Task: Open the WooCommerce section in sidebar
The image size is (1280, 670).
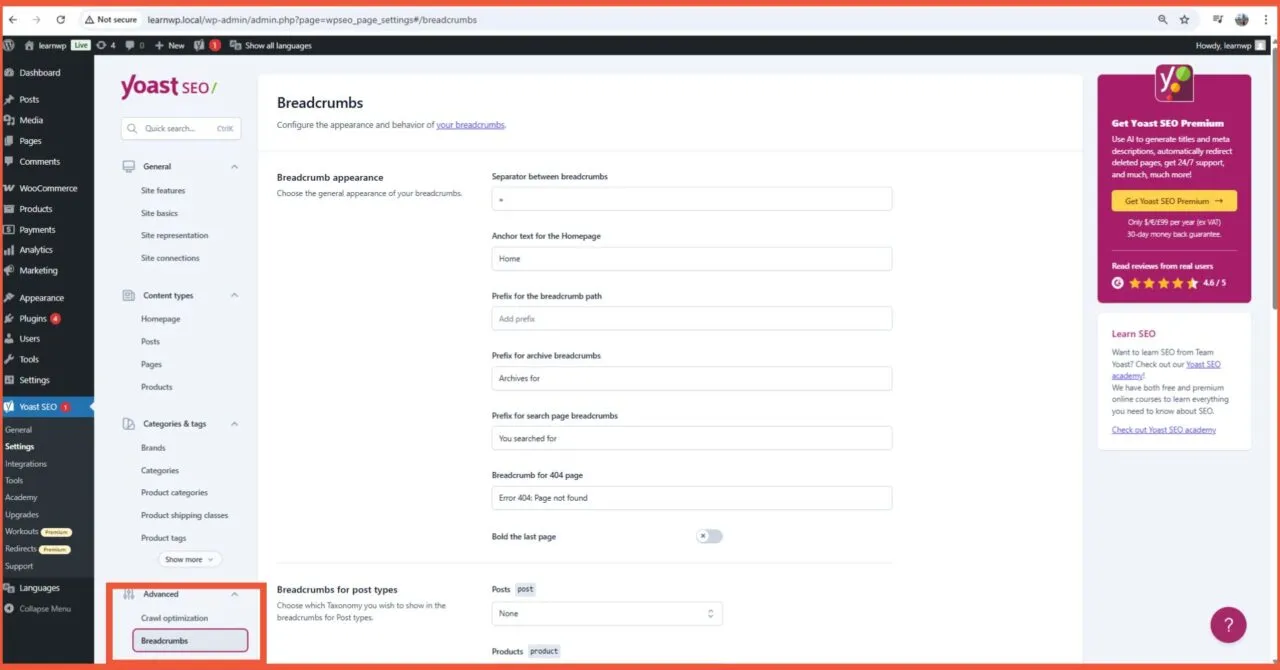Action: click(x=47, y=187)
